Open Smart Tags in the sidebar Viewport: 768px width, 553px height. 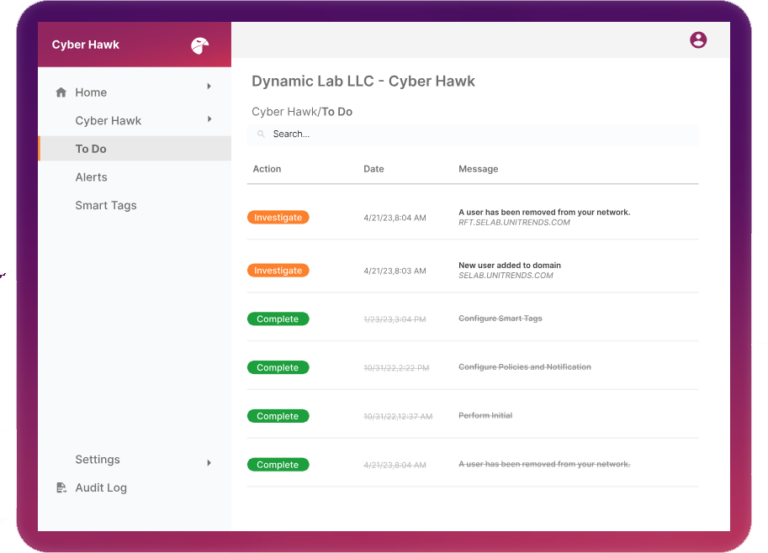[106, 205]
